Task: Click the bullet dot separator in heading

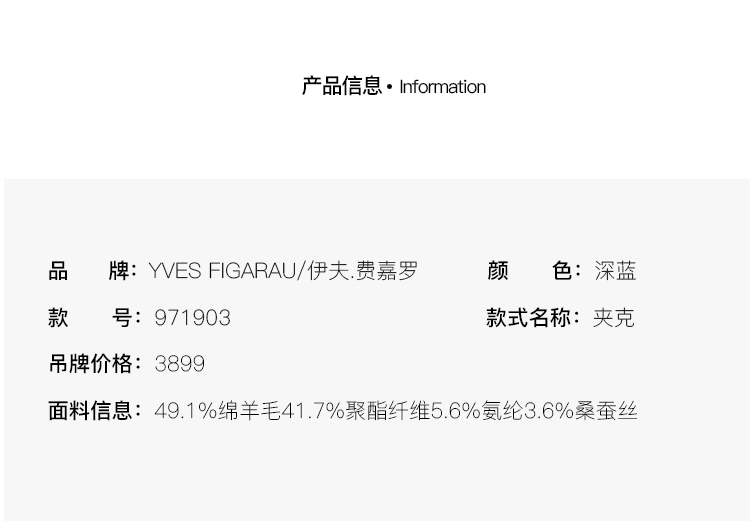Action: coord(390,87)
